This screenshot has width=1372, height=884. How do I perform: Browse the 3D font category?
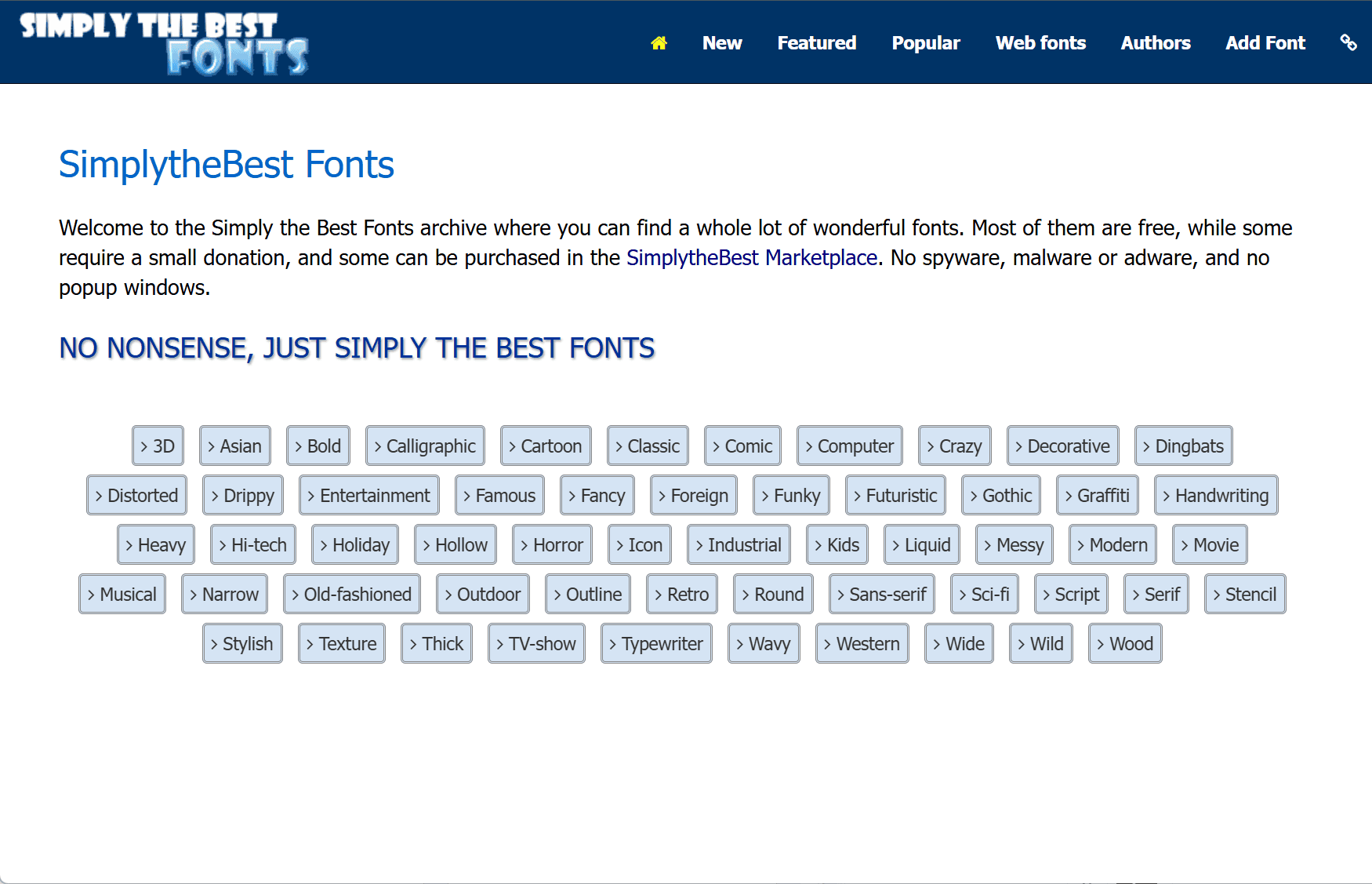(x=158, y=446)
